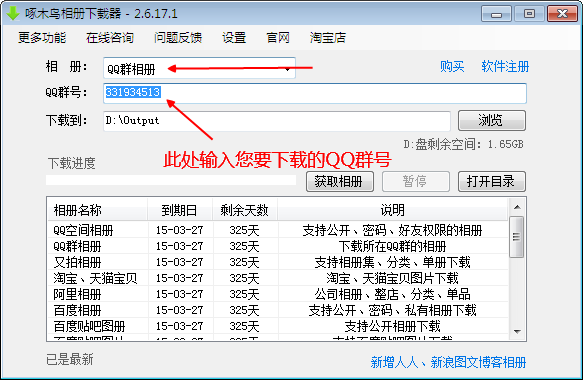Click the 打开目录 button
Screen dimensions: 583x380
[492, 181]
